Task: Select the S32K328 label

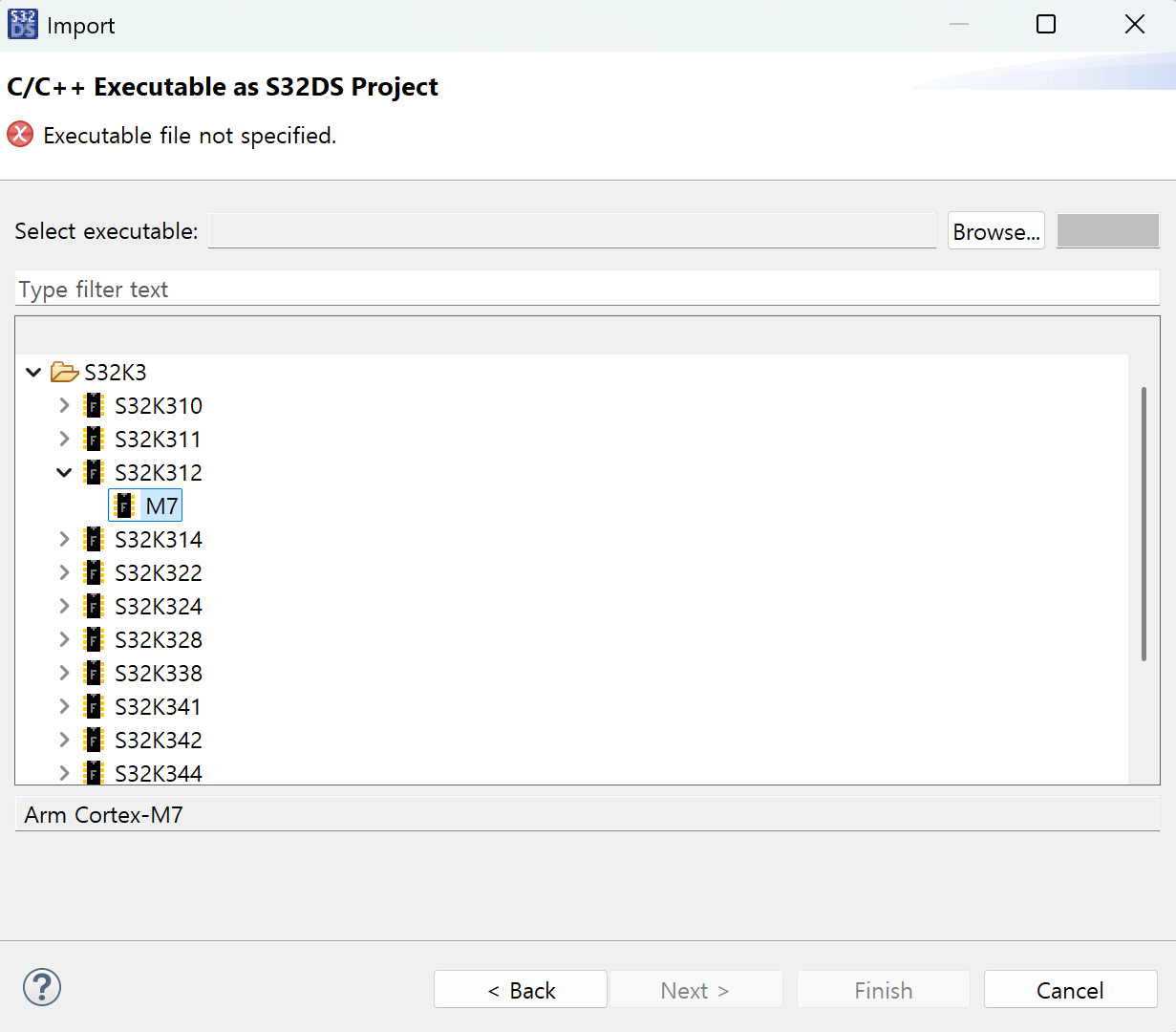Action: (159, 639)
